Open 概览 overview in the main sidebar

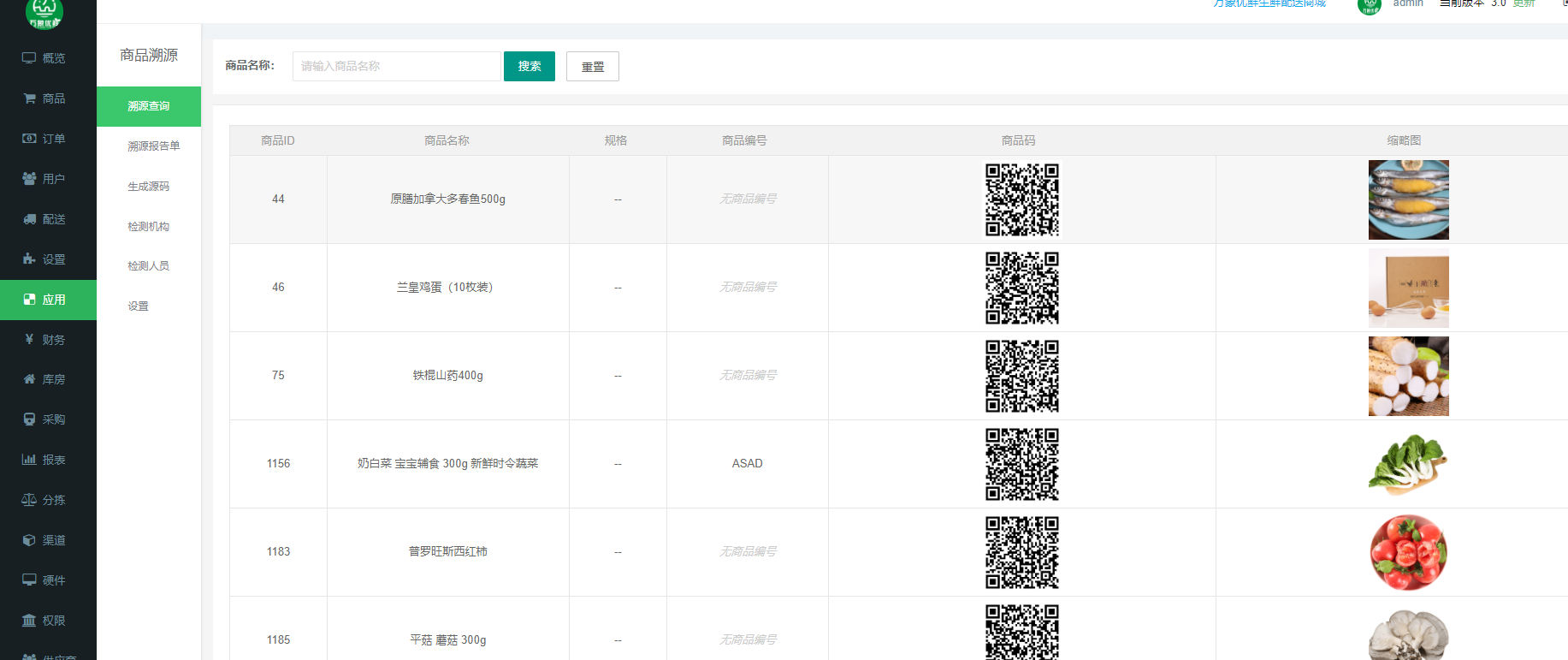coord(48,58)
